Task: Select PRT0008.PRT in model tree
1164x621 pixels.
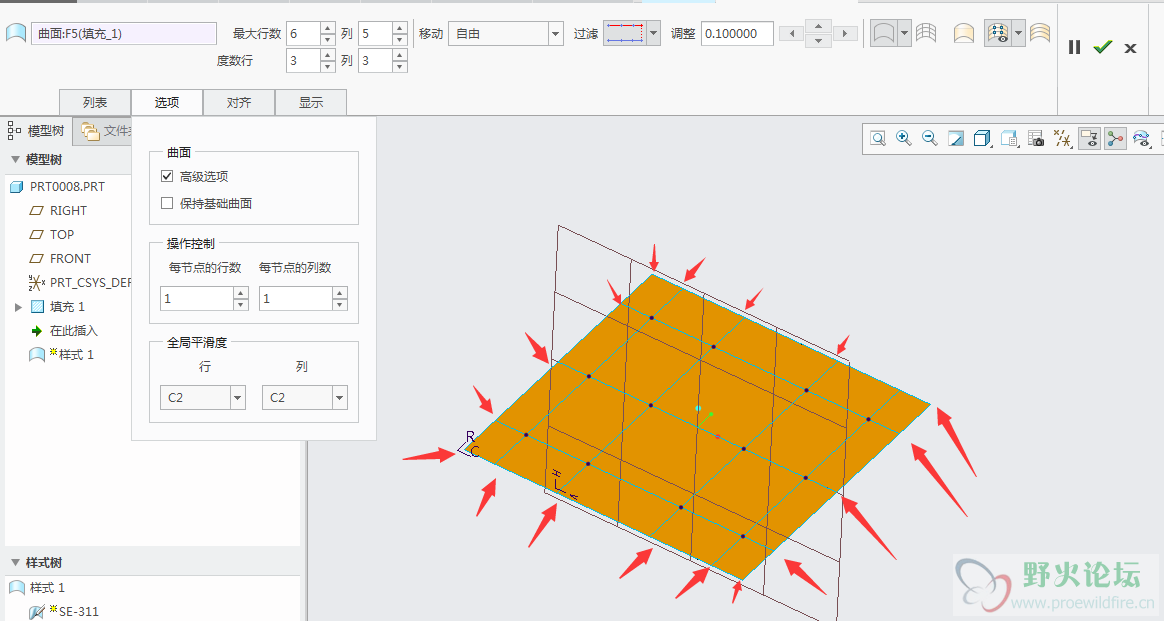Action: tap(67, 186)
